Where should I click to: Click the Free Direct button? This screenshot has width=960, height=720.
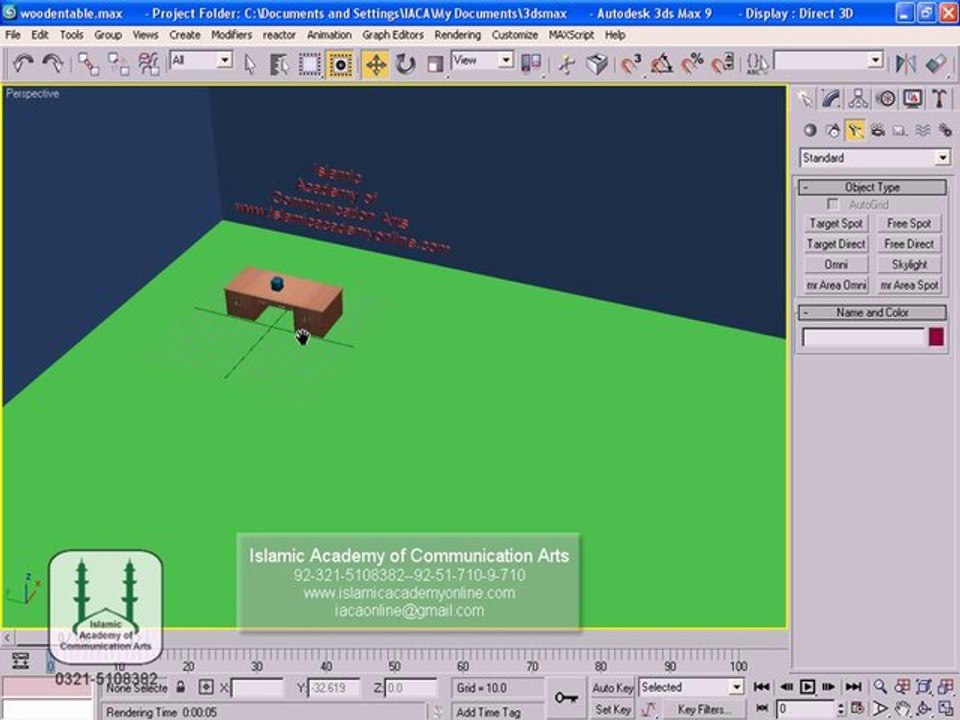909,244
